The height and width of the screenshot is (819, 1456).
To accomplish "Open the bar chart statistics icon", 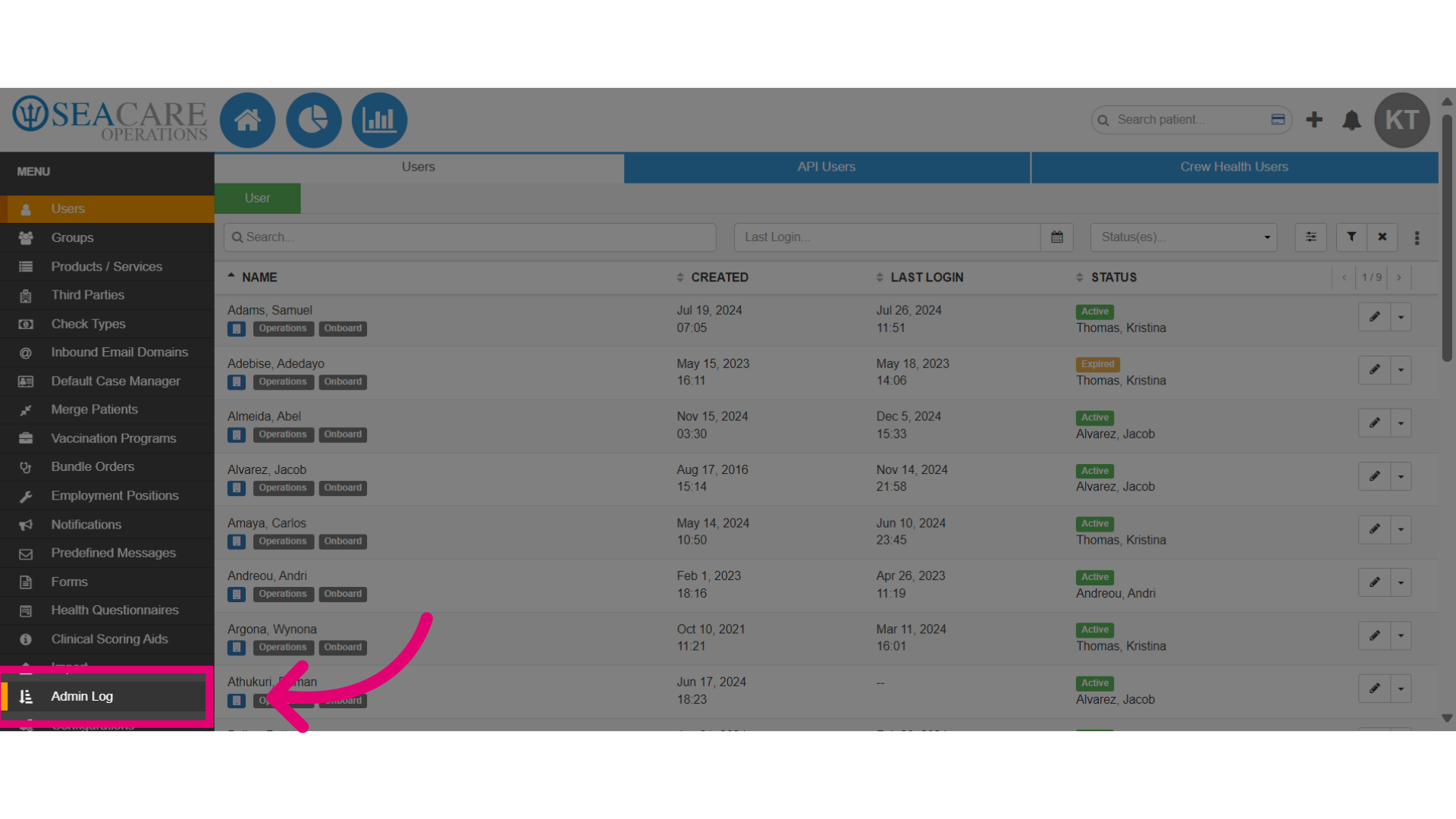I will [379, 120].
